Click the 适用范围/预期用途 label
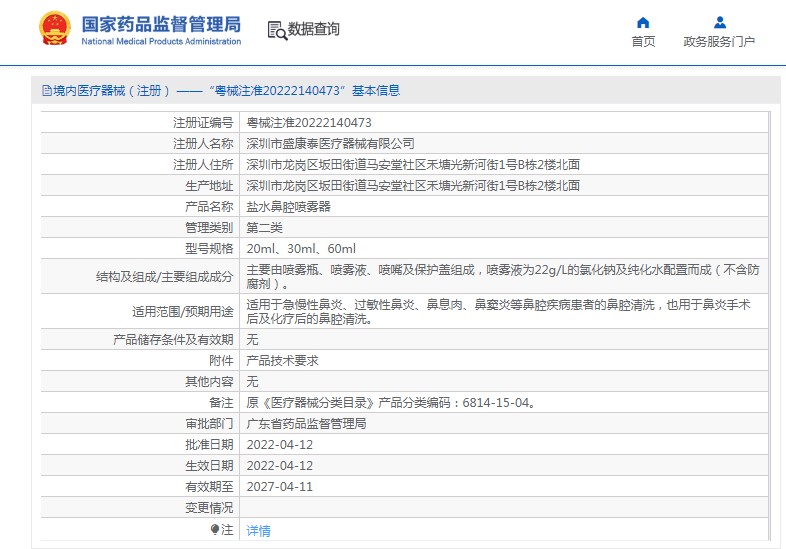This screenshot has height=549, width=786. pyautogui.click(x=182, y=312)
